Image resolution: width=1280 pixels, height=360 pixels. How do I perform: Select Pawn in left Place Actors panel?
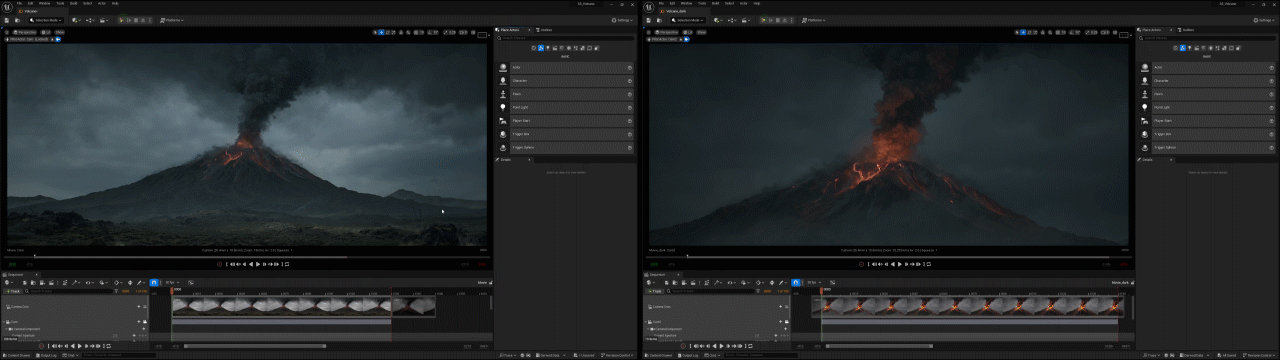click(x=566, y=93)
